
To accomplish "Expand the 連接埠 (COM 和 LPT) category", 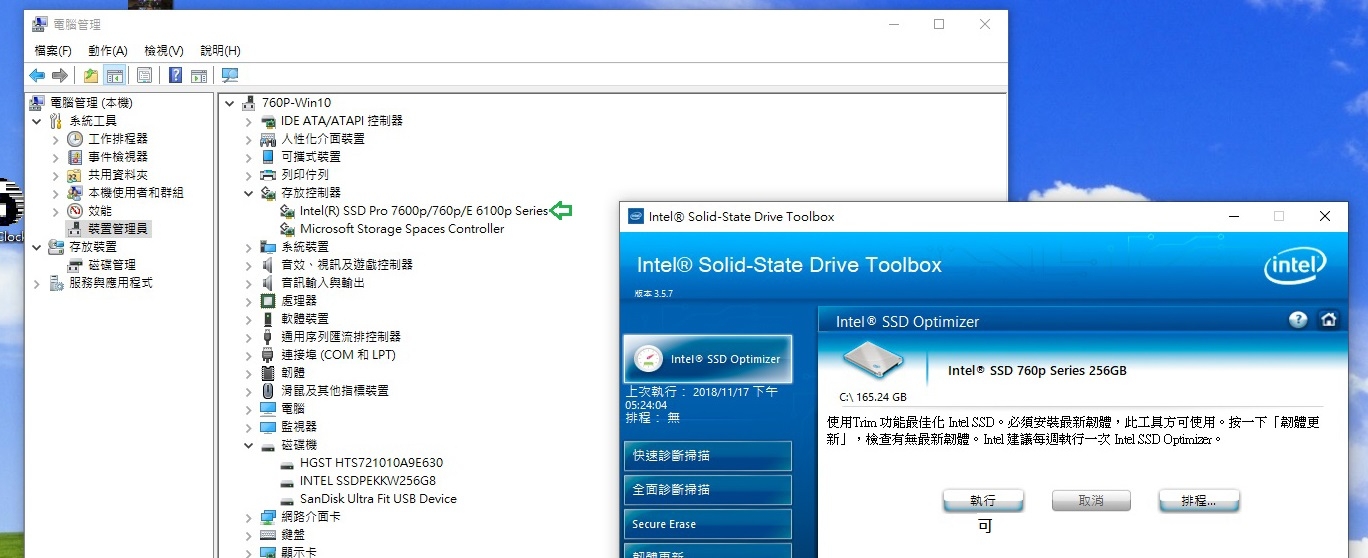I will 249,355.
